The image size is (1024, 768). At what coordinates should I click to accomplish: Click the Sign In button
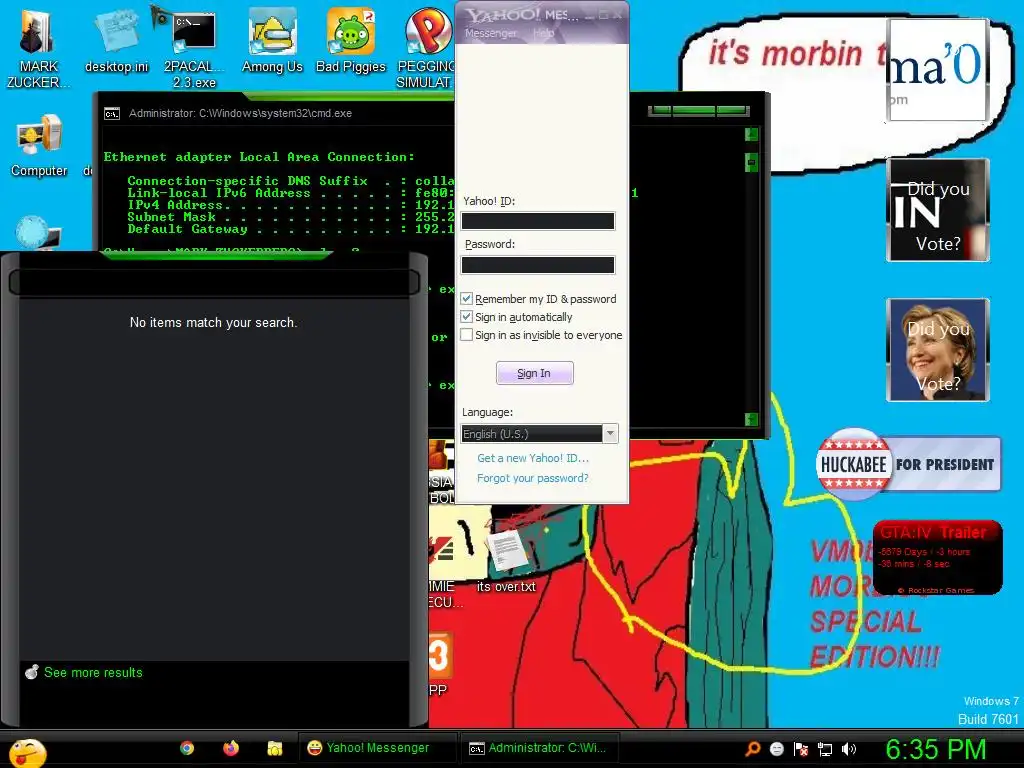pyautogui.click(x=534, y=373)
